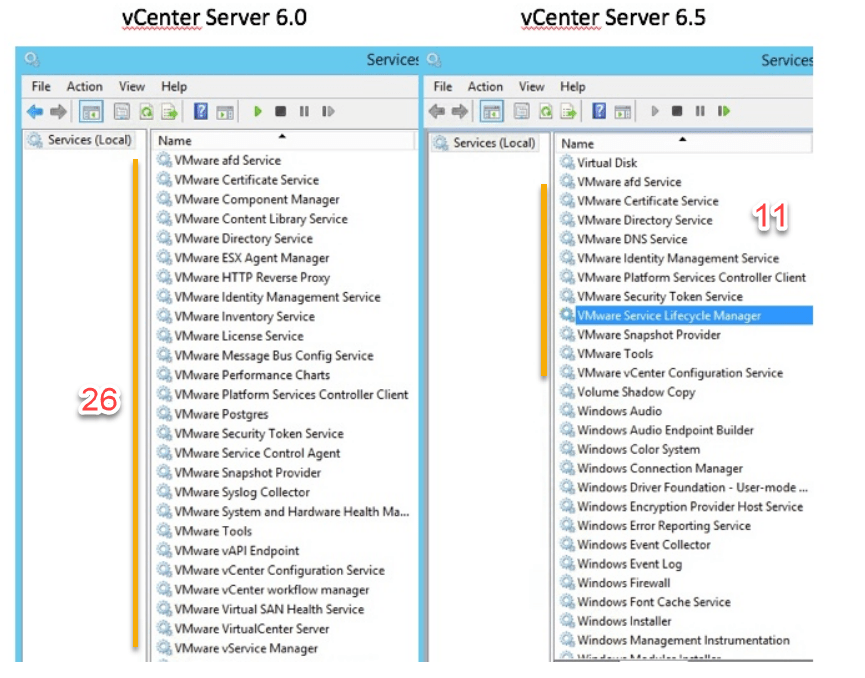This screenshot has height=678, width=865.
Task: Open the Action menu in left window
Action: pyautogui.click(x=85, y=87)
